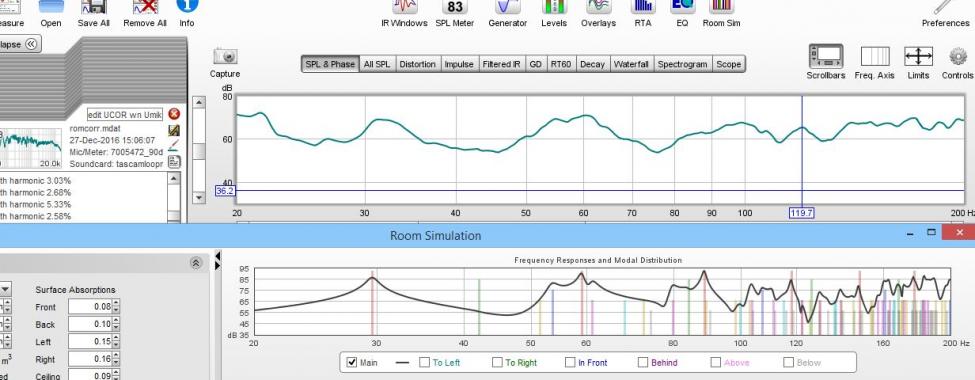Open the RTA analyzer
Screen dimensions: 975x380
tap(642, 7)
